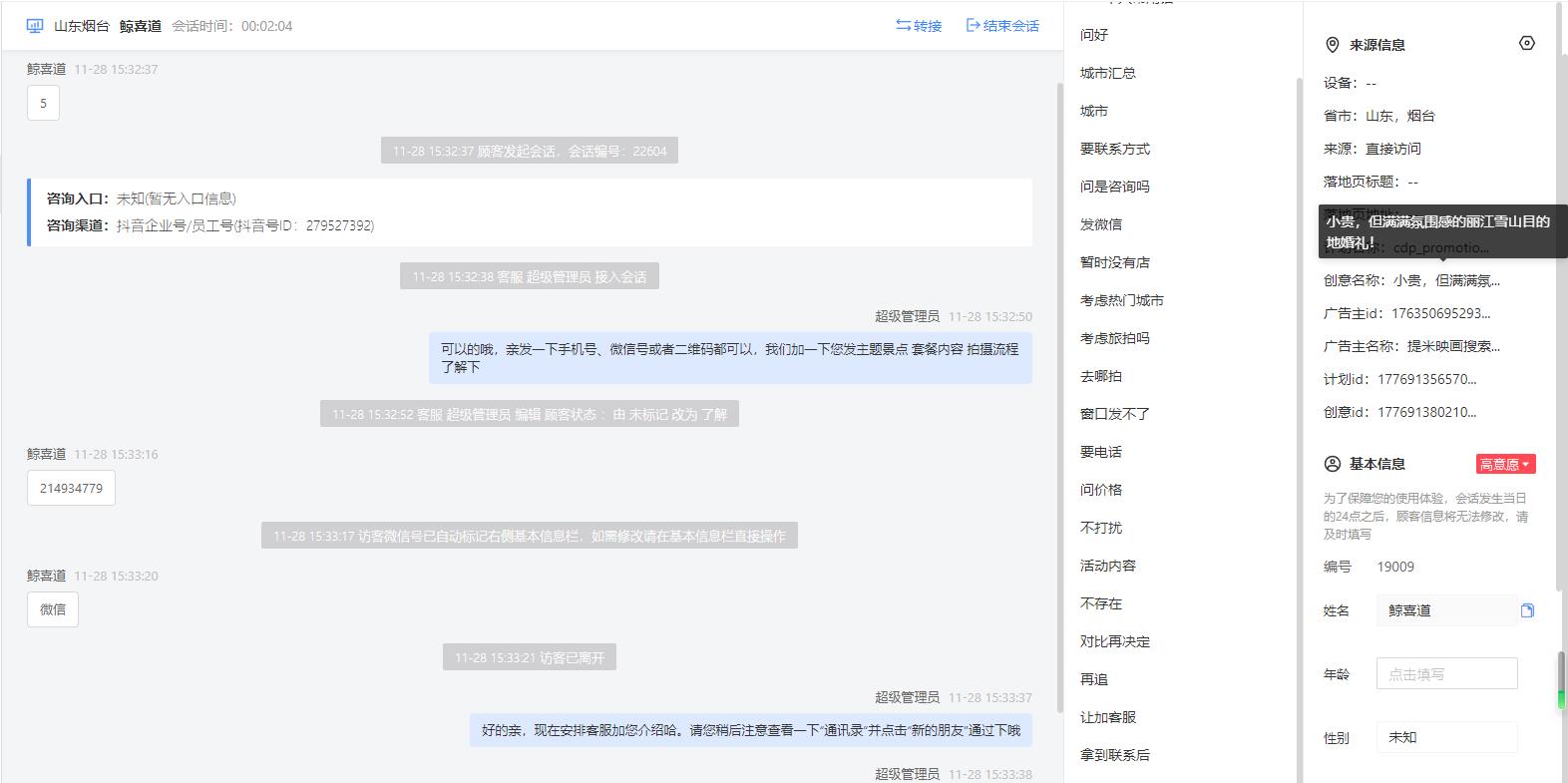The height and width of the screenshot is (783, 1568).
Task: Click the agent reply starting 好的亲
Action: point(751,730)
